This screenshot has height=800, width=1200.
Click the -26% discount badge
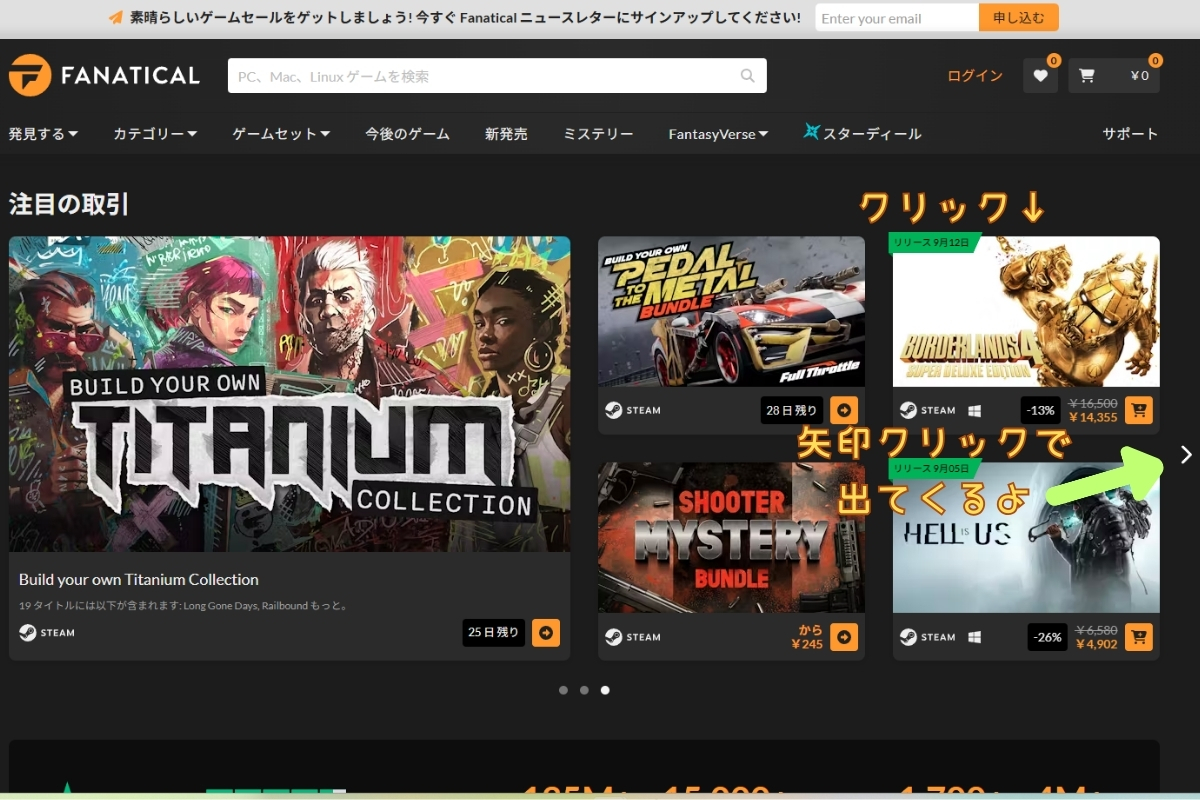pos(1048,637)
